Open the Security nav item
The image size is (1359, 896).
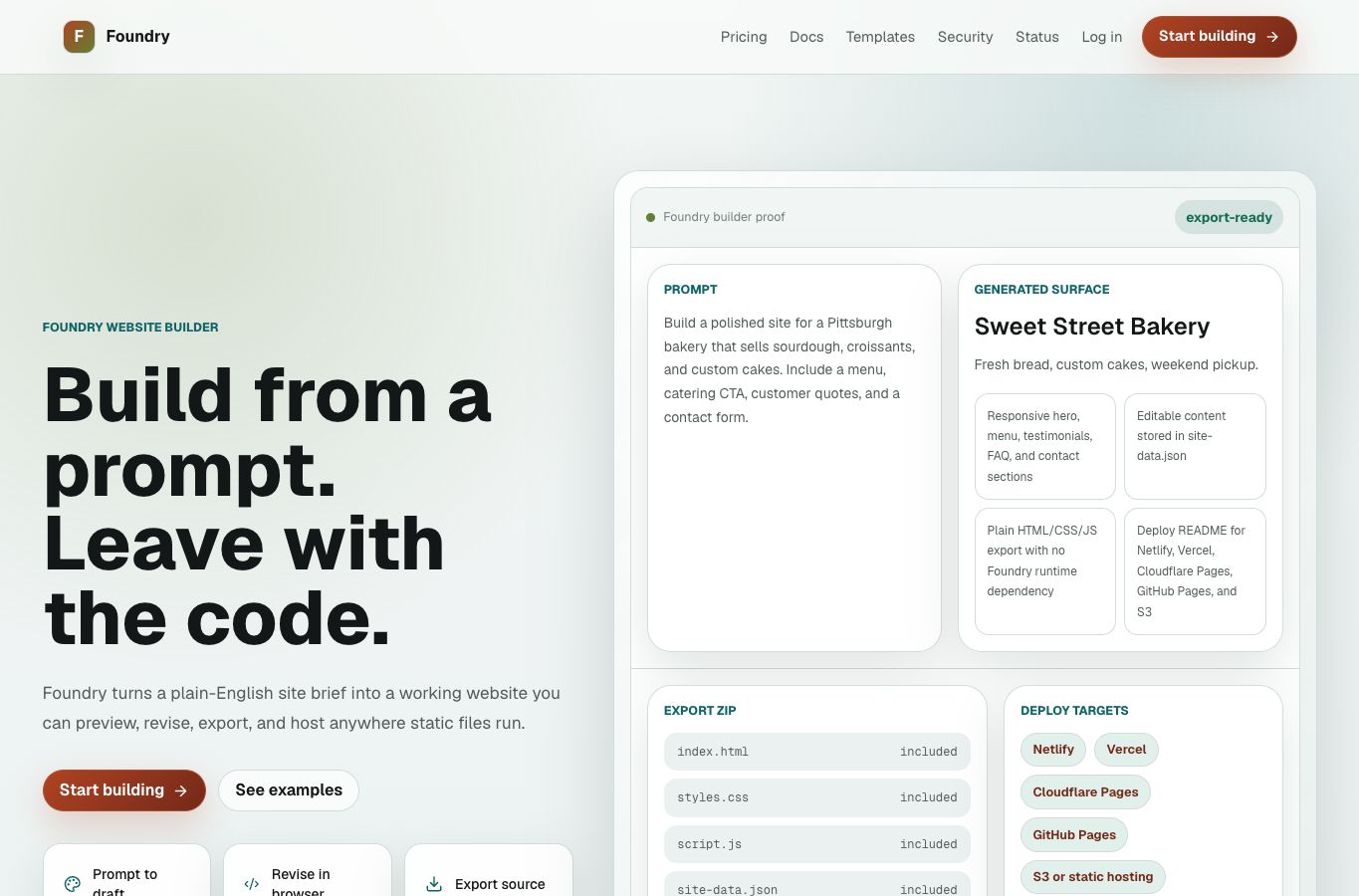pos(965,37)
